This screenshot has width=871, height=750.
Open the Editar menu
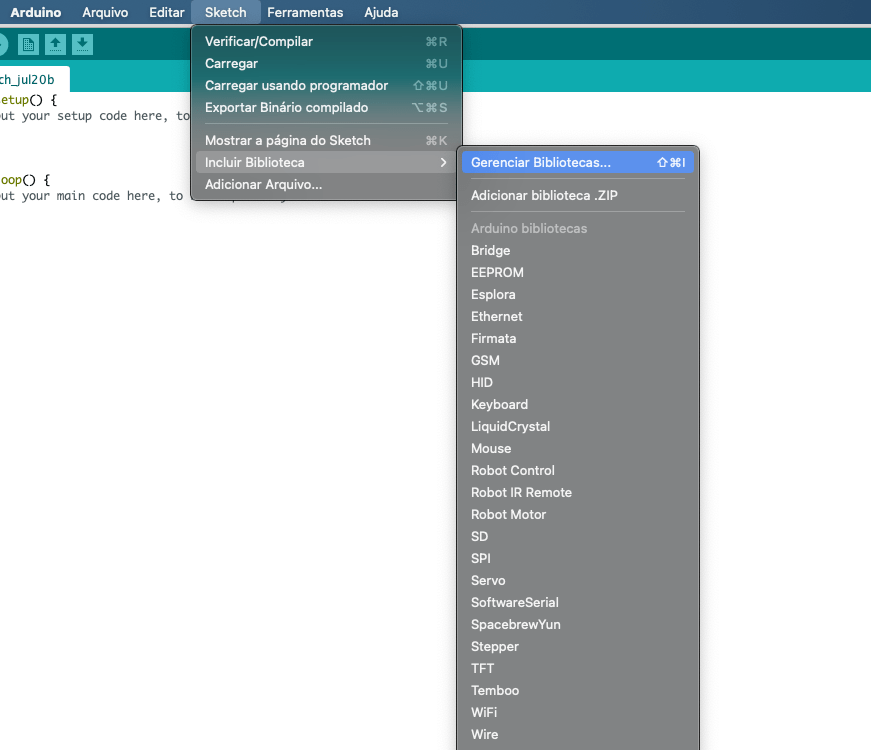point(167,12)
